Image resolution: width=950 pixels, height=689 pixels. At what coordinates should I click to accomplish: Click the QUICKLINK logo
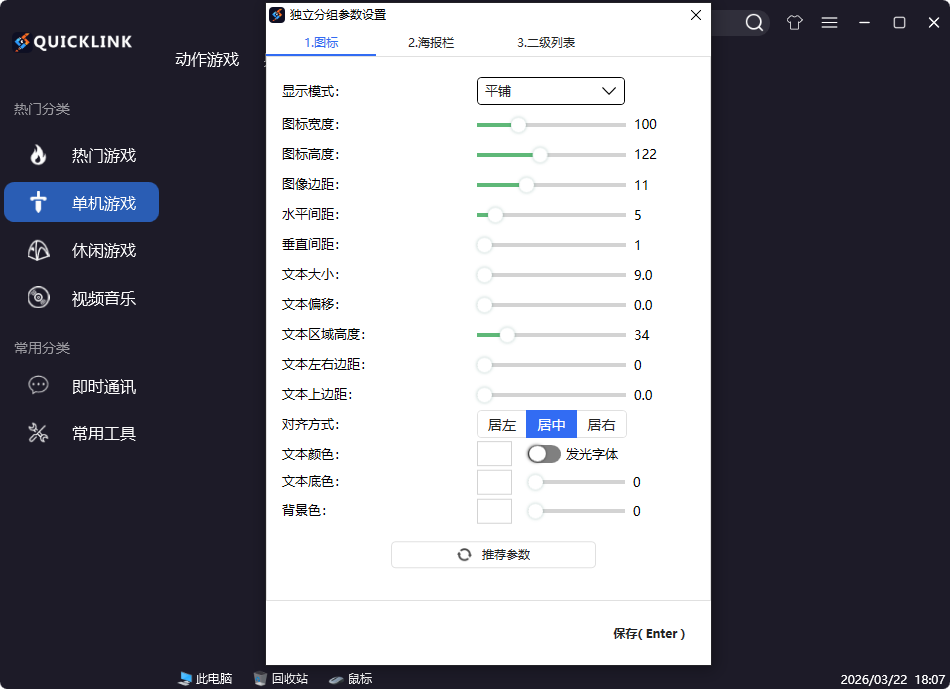point(71,42)
